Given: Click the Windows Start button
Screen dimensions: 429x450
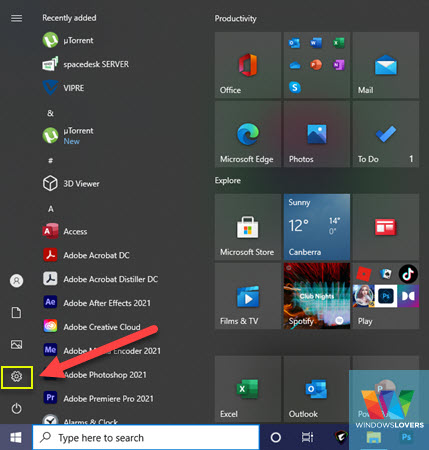Looking at the screenshot, I should tap(16, 437).
